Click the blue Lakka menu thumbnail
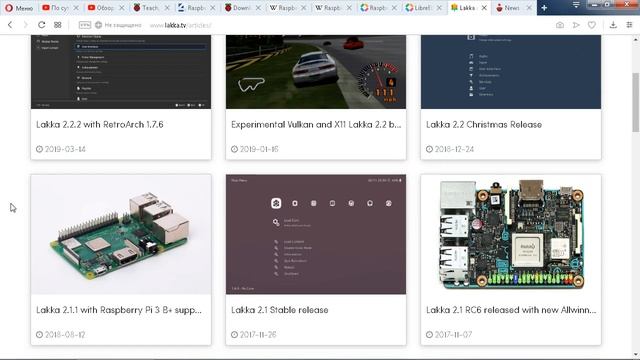This screenshot has width=640, height=360. pos(511,72)
